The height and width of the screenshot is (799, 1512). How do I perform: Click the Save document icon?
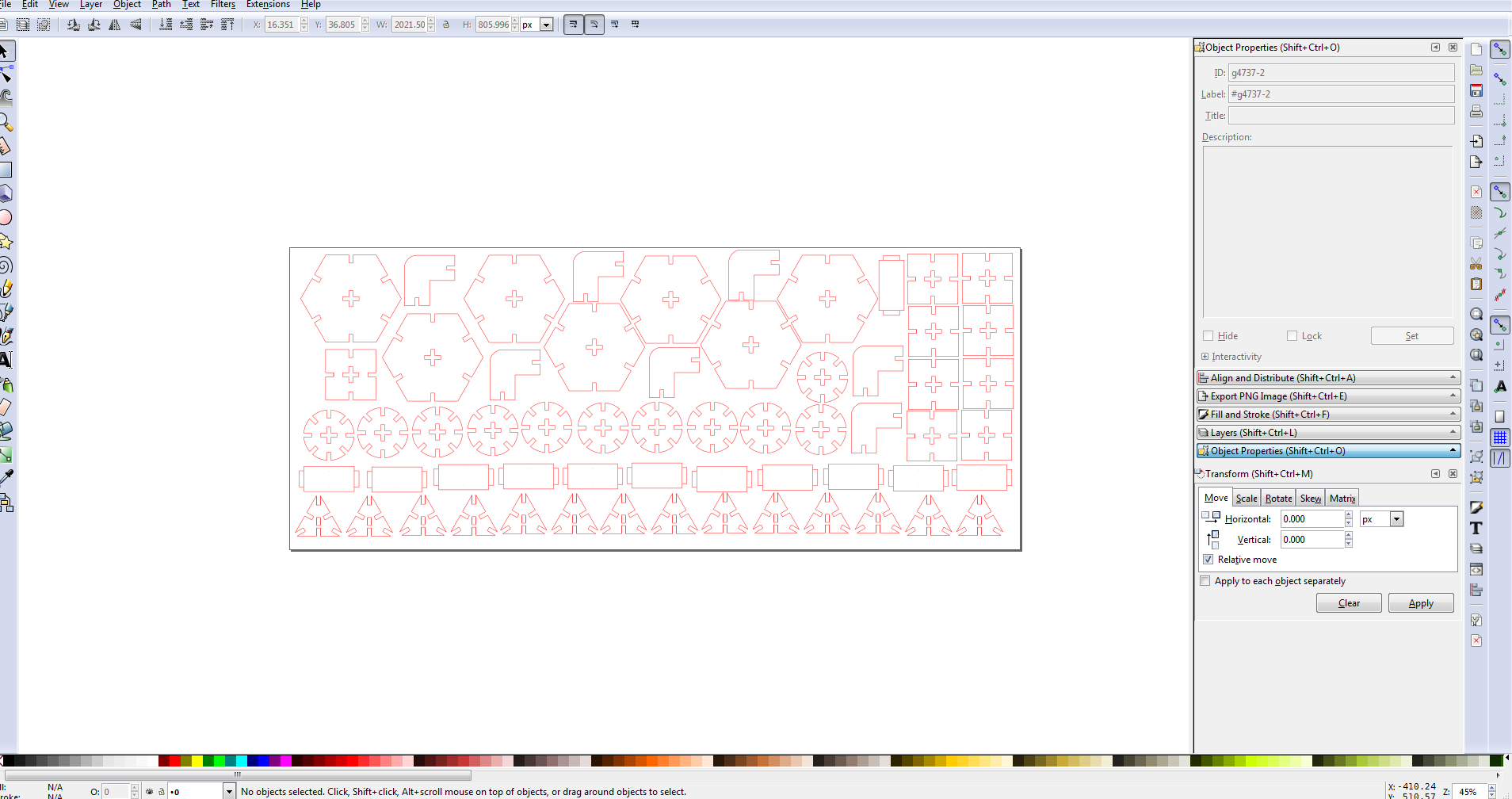tap(1476, 90)
